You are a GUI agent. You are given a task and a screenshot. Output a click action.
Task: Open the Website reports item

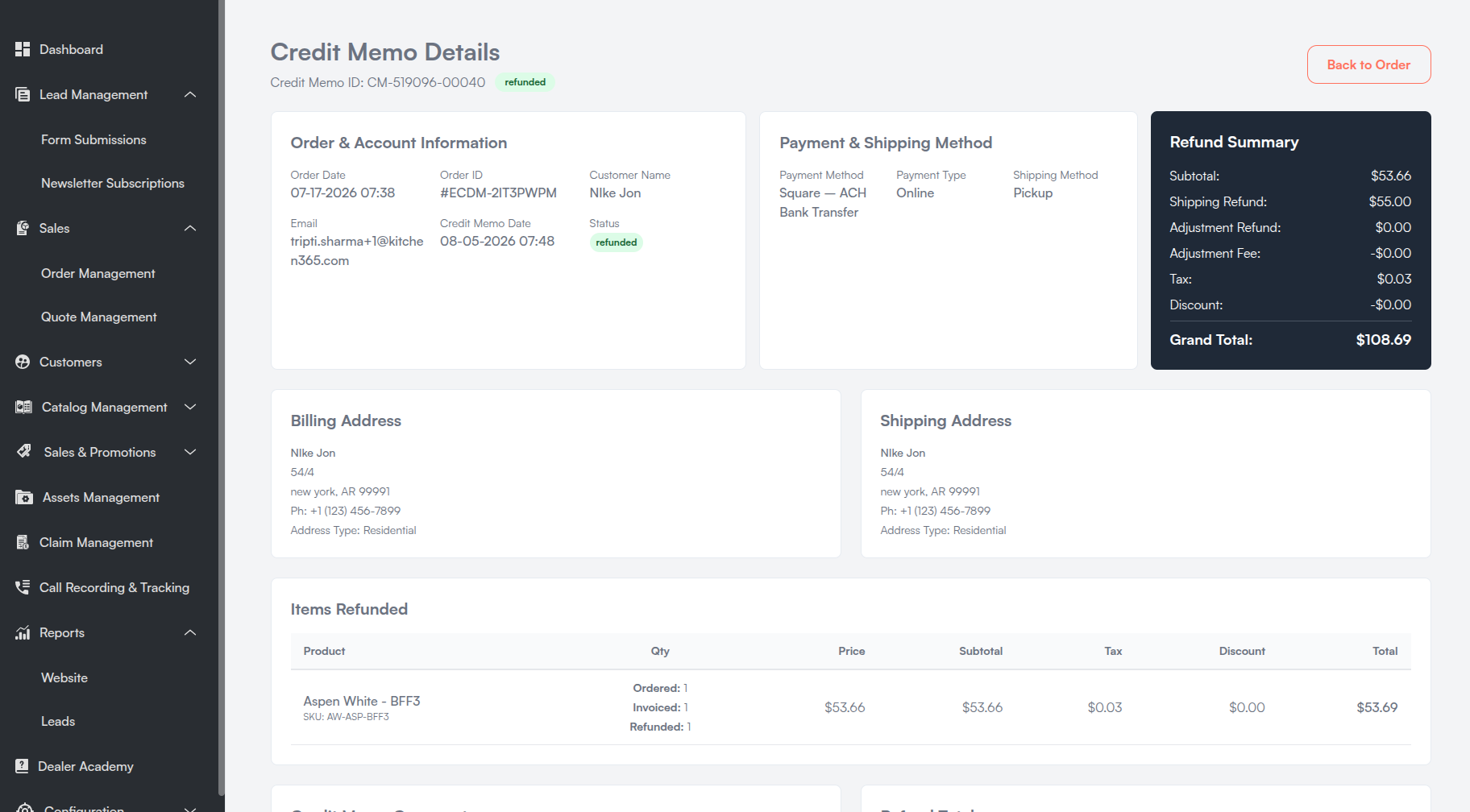click(64, 677)
